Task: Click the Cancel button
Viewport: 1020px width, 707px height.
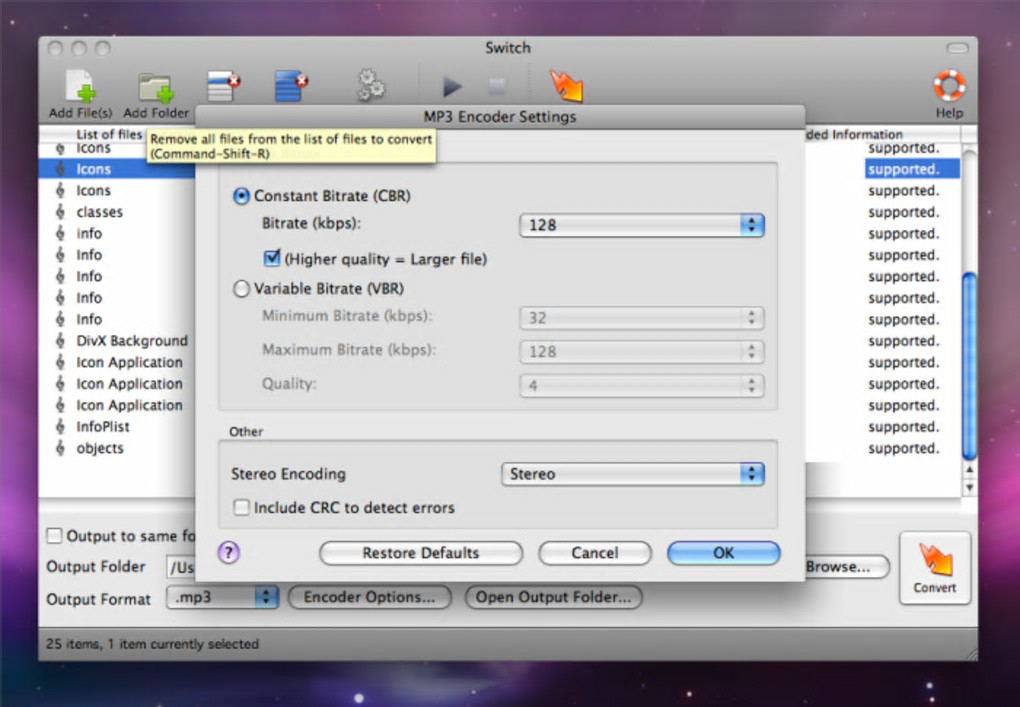Action: click(x=595, y=553)
